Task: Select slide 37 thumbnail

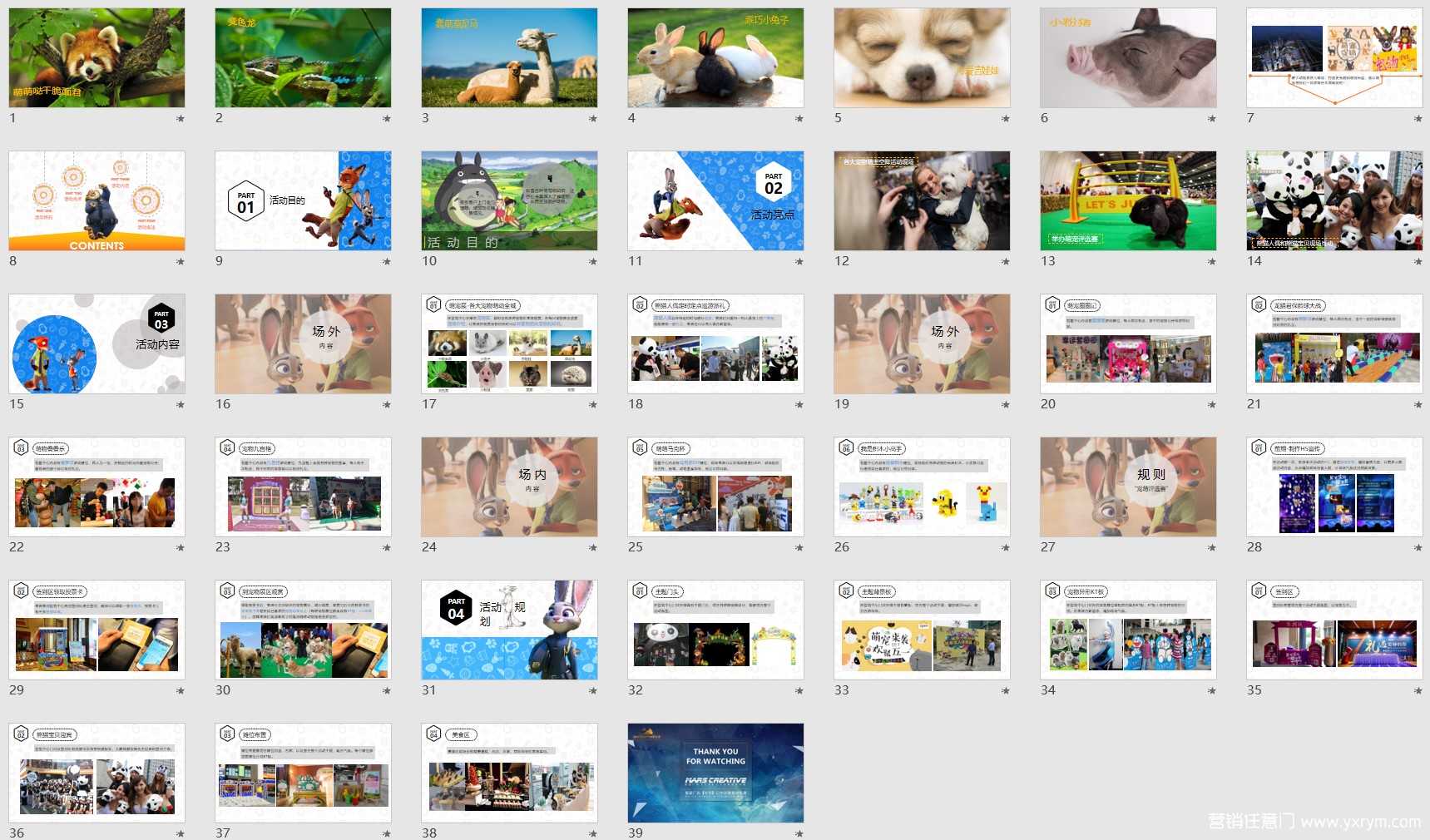Action: (x=303, y=773)
